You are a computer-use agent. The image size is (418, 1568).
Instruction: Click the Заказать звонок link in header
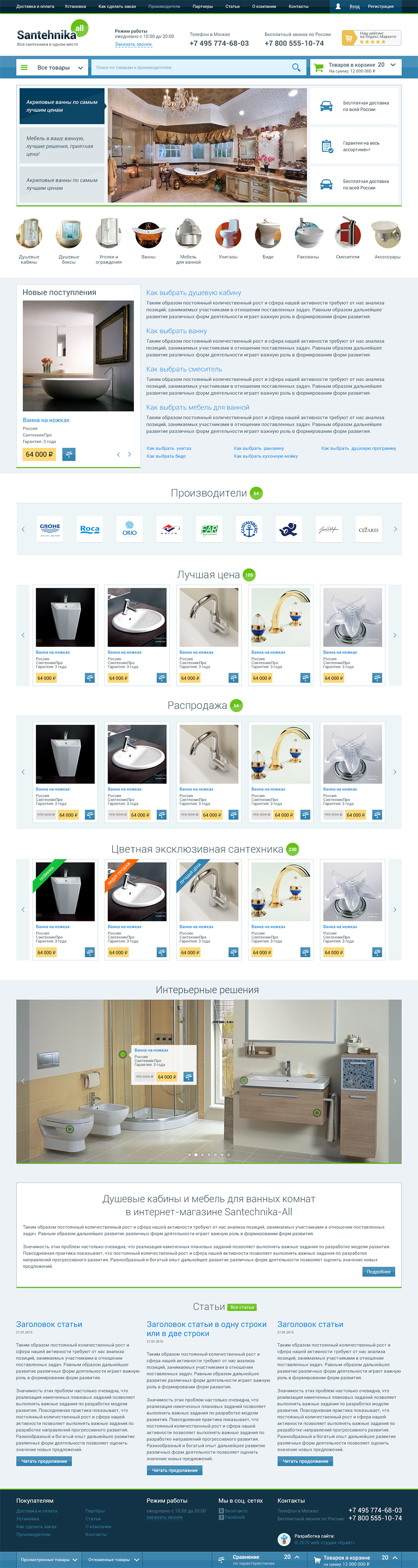pos(133,44)
